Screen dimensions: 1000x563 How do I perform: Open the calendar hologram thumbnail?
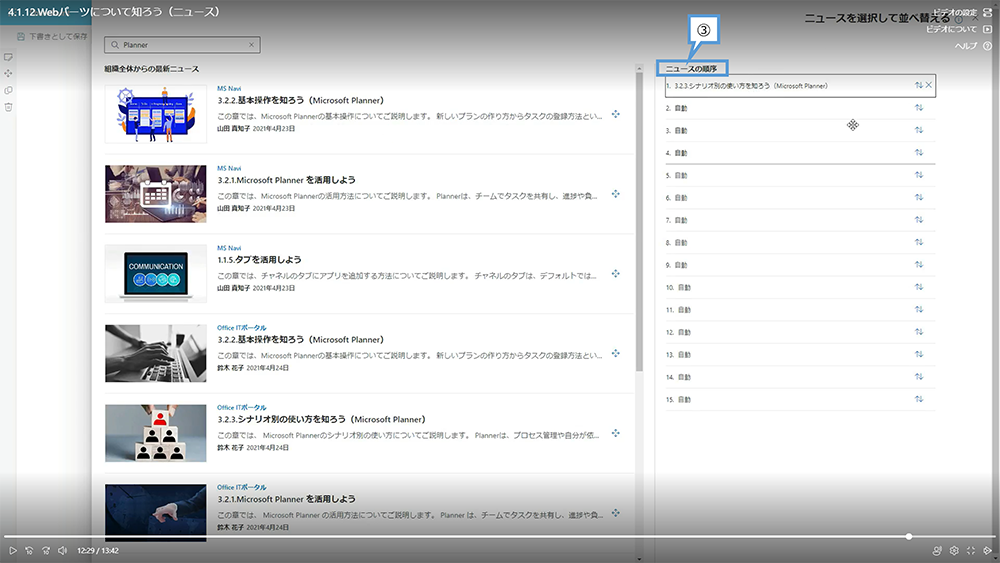click(156, 194)
